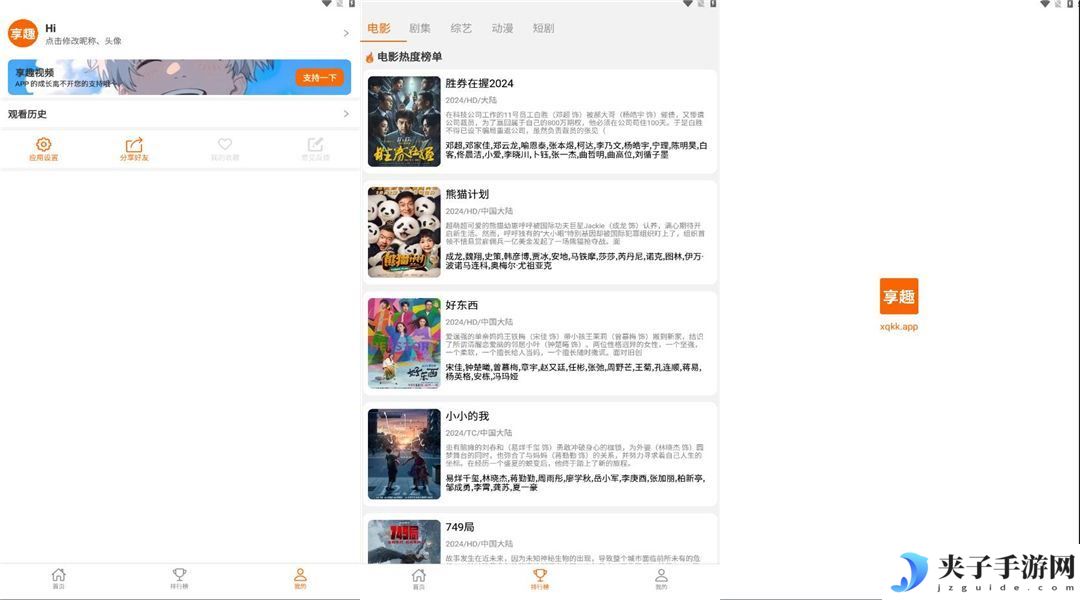The height and width of the screenshot is (600, 1080).
Task: Click the Hi greeting text
Action: 50,28
